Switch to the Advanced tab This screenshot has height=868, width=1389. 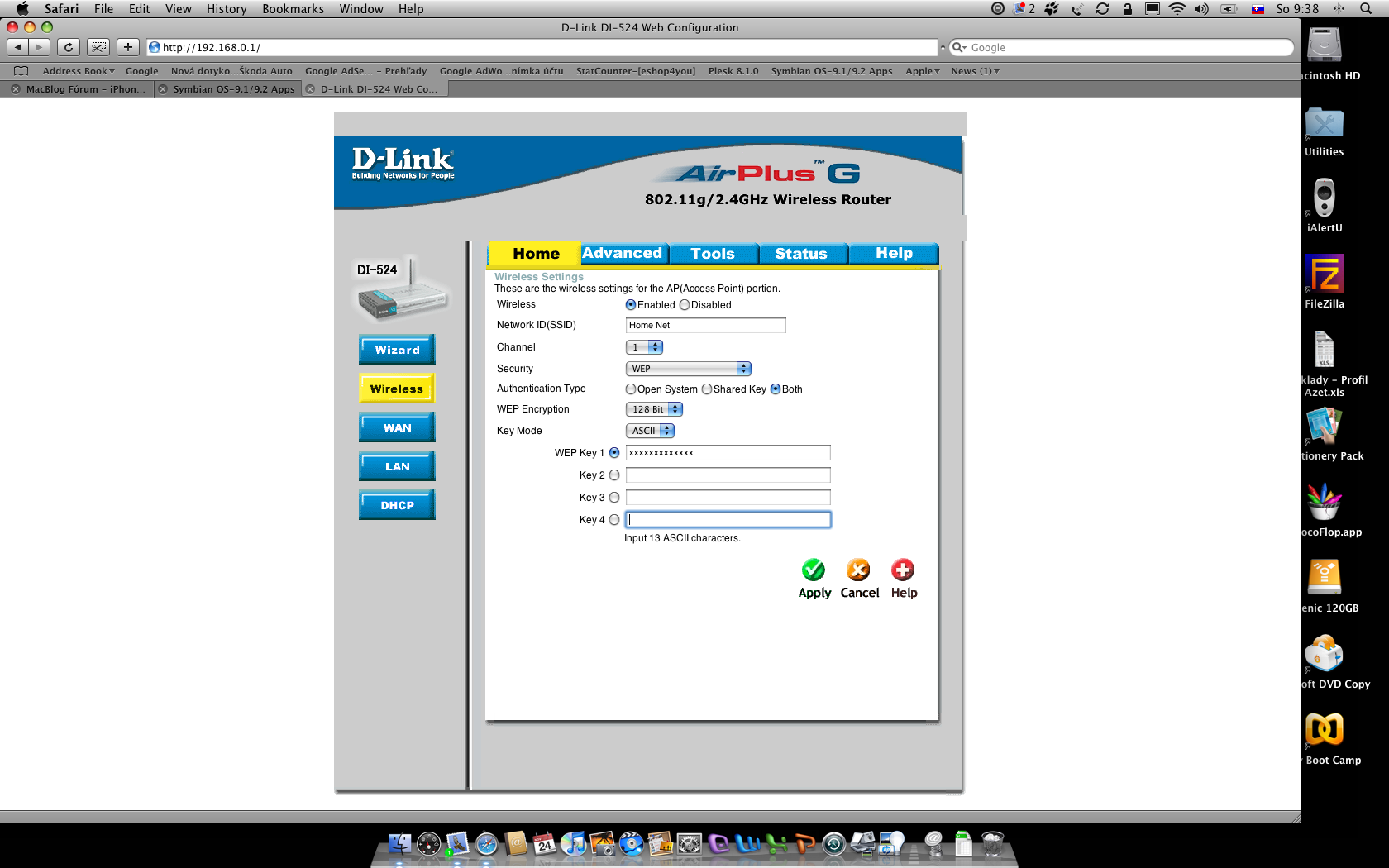tap(623, 253)
